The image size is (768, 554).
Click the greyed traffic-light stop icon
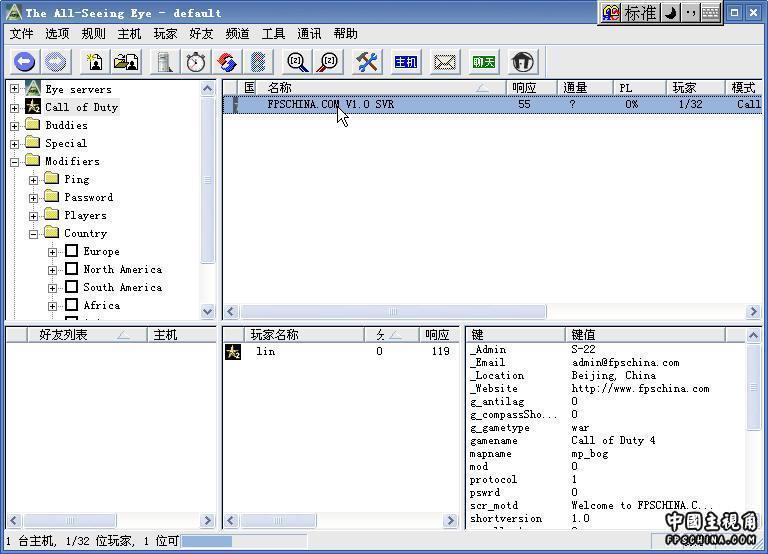point(258,62)
